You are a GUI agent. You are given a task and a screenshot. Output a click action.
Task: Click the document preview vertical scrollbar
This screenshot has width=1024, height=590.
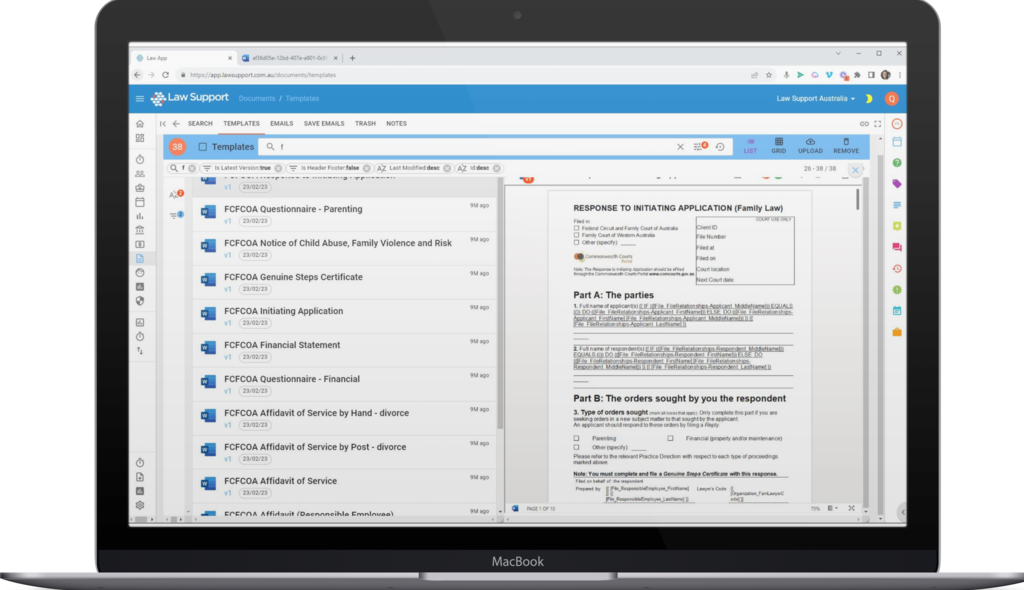click(x=857, y=199)
